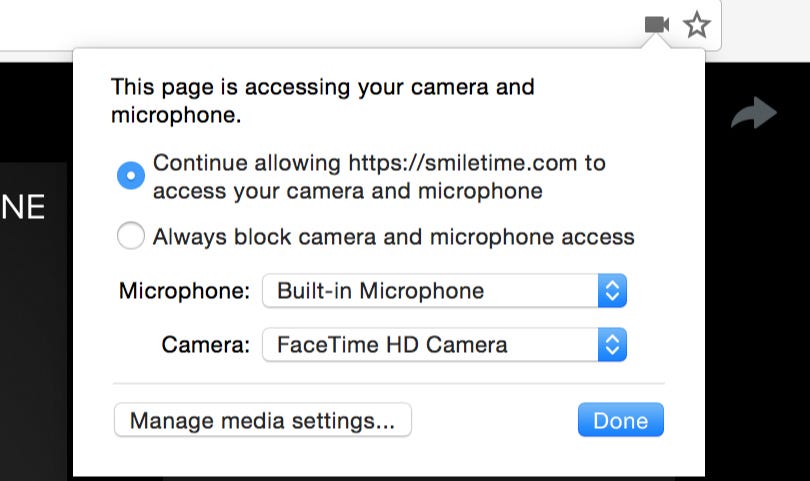Click the camera icon in the address bar
This screenshot has height=481, width=810.
[657, 24]
